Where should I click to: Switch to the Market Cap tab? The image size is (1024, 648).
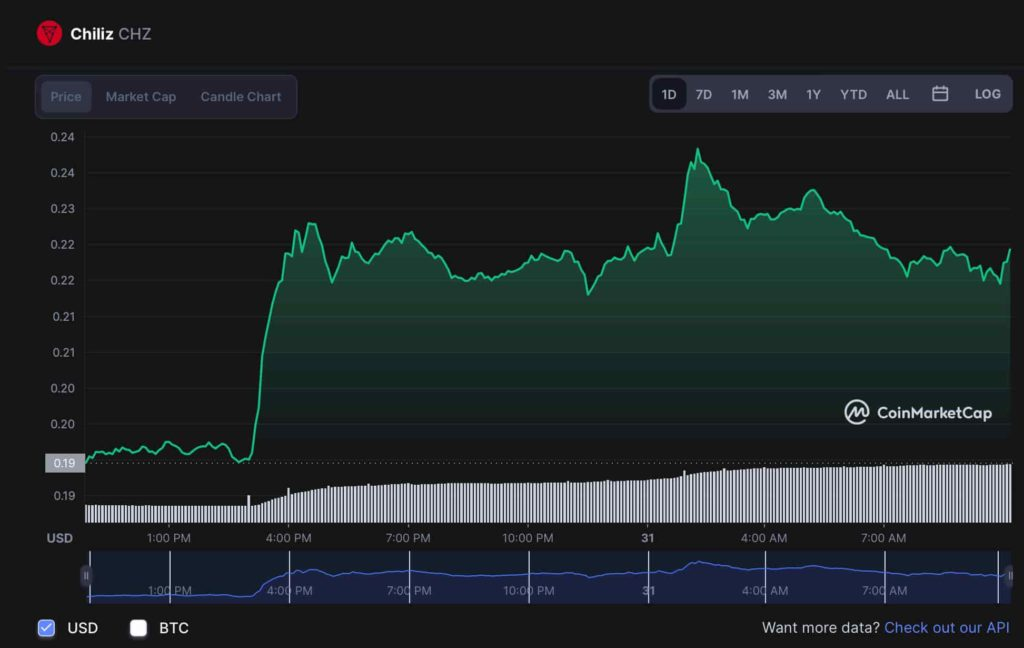(x=141, y=97)
